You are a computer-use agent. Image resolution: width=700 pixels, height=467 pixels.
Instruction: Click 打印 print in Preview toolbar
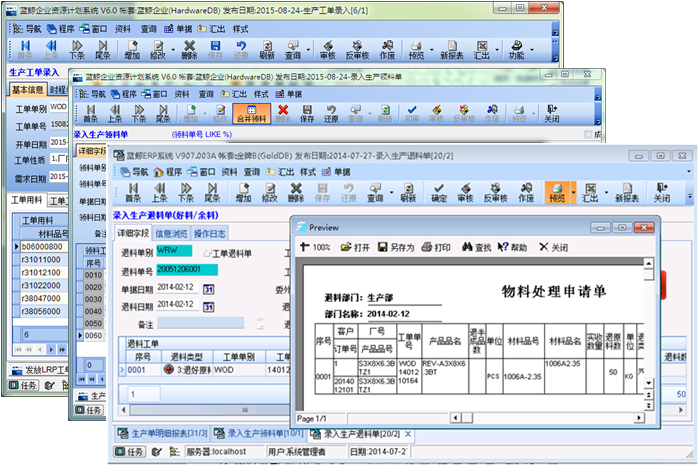click(436, 247)
